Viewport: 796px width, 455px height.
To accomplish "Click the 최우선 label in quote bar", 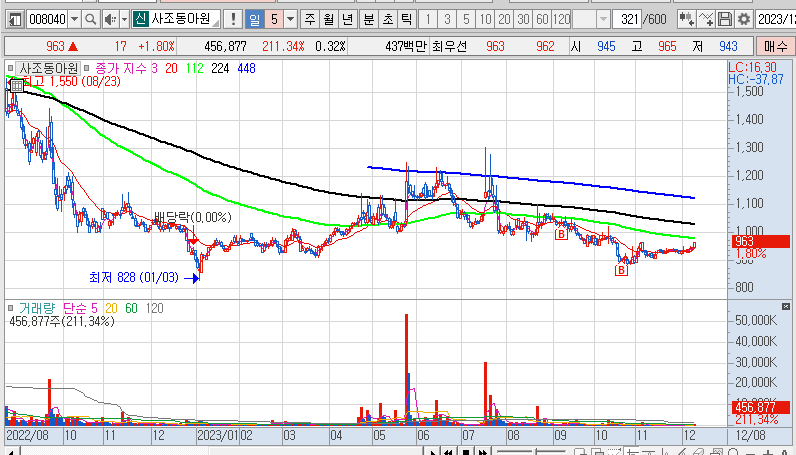I will (x=449, y=46).
